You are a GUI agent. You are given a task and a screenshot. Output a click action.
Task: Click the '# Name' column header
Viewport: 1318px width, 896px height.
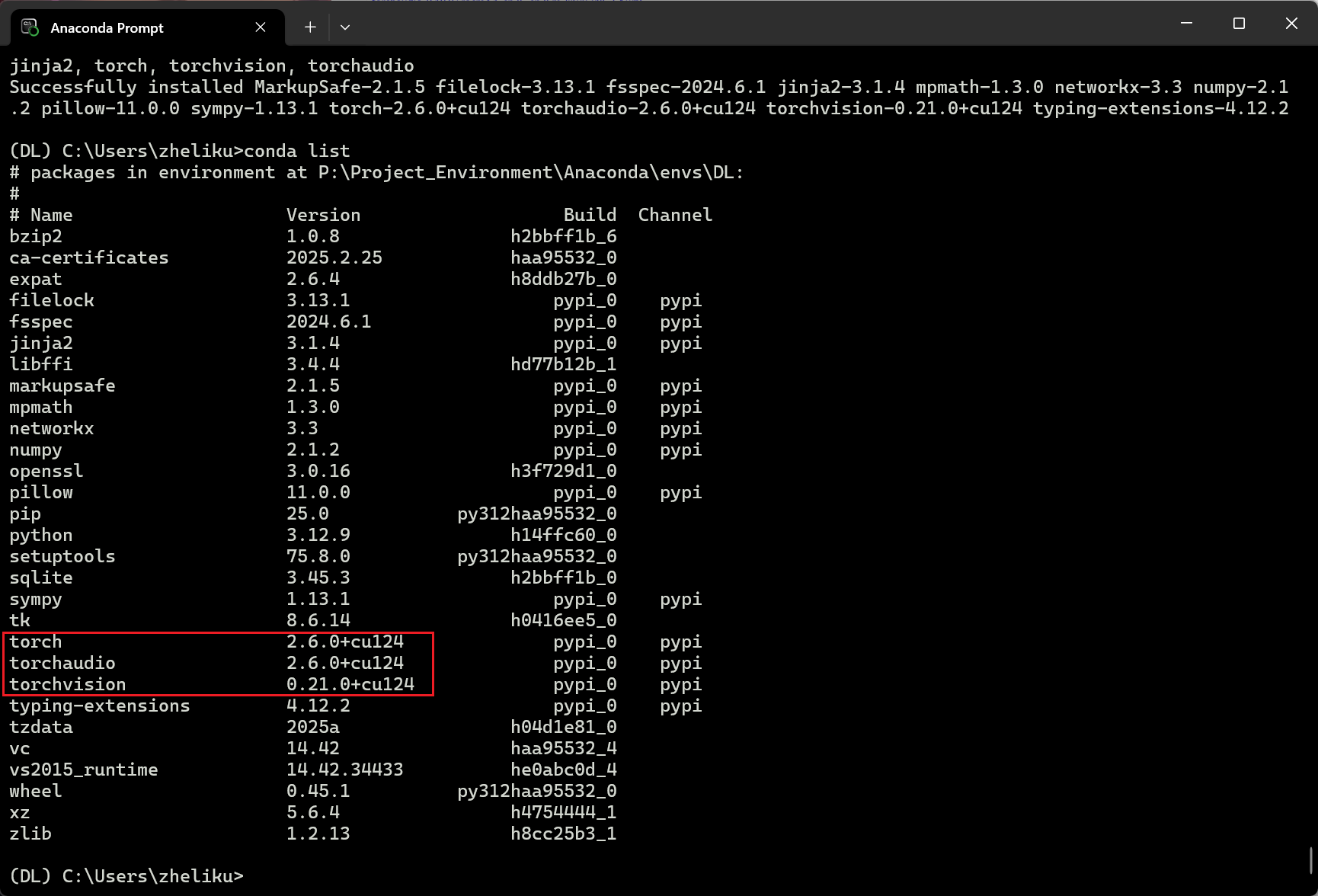click(41, 216)
